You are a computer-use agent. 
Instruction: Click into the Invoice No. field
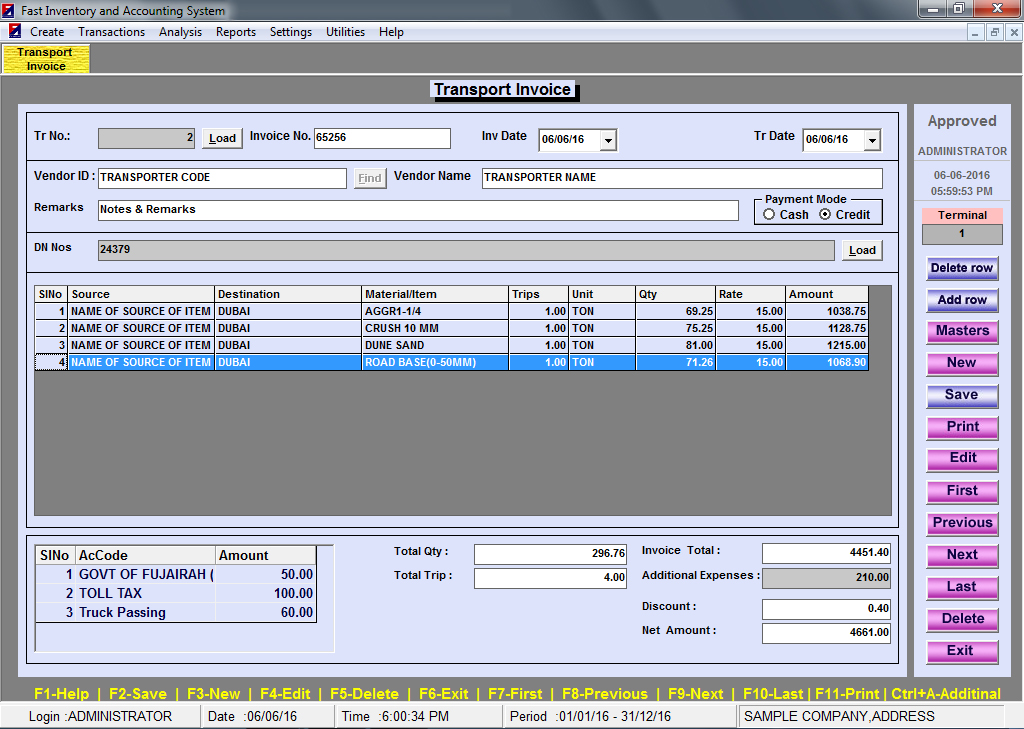coord(382,138)
